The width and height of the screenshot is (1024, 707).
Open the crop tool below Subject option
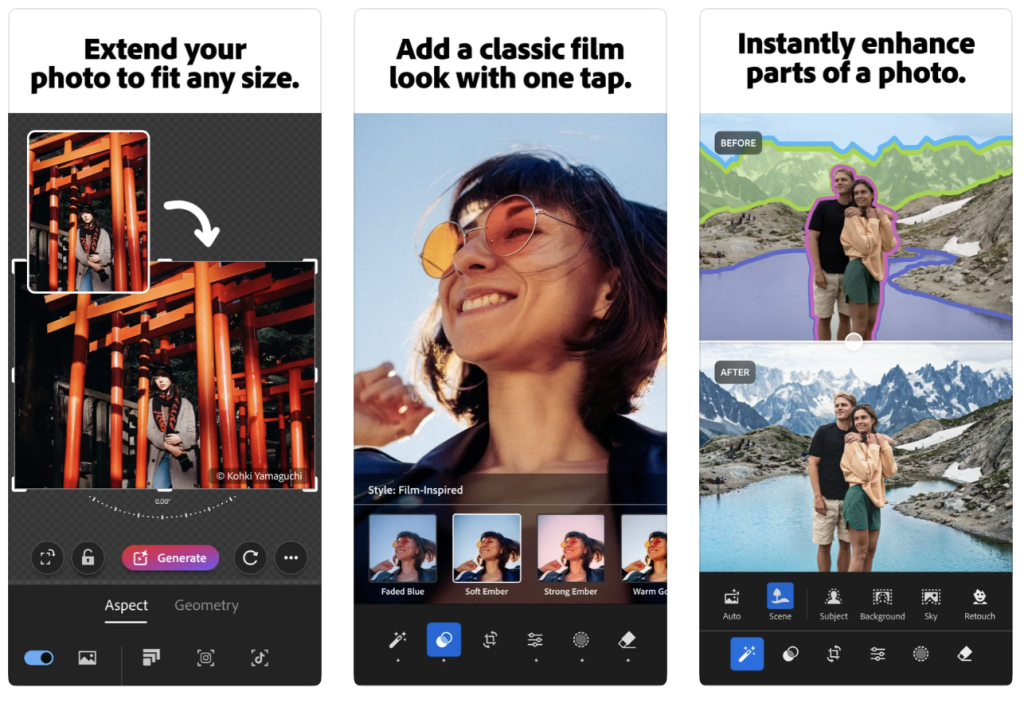click(x=834, y=653)
